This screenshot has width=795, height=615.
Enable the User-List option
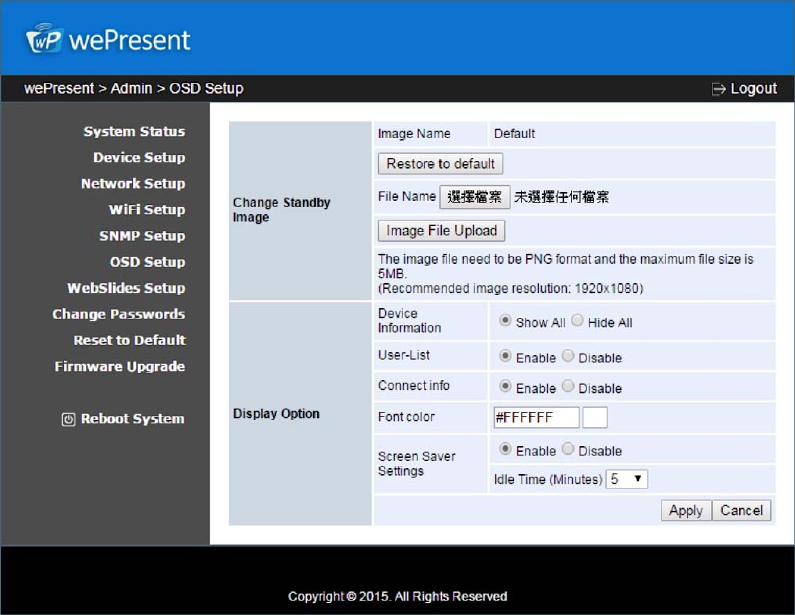(505, 356)
